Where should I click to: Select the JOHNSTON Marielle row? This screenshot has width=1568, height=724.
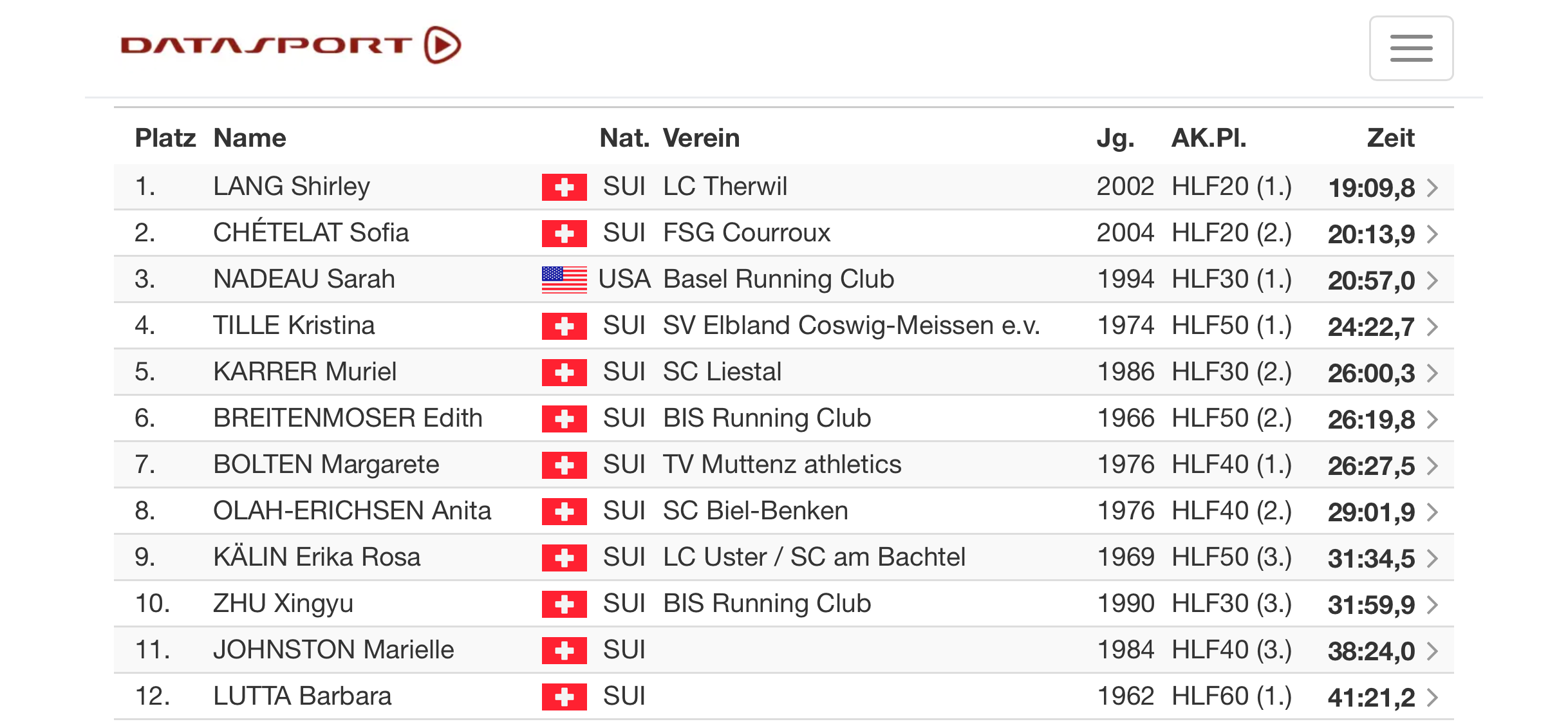point(784,650)
